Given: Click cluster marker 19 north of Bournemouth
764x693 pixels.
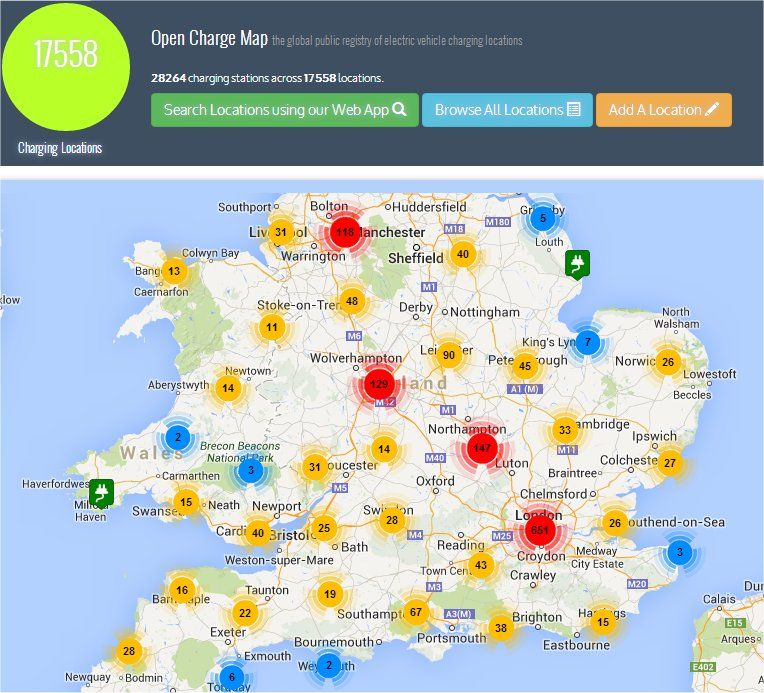Looking at the screenshot, I should [330, 594].
